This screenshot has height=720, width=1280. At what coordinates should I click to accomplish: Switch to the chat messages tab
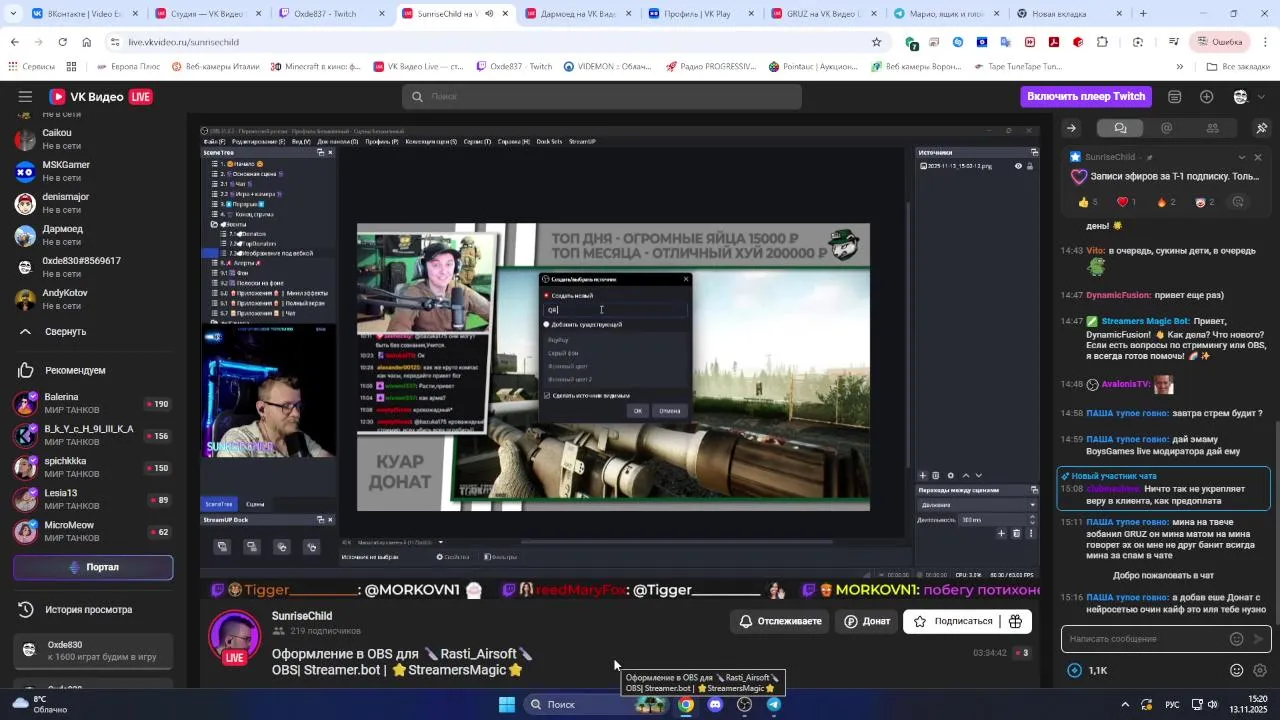tap(1120, 128)
